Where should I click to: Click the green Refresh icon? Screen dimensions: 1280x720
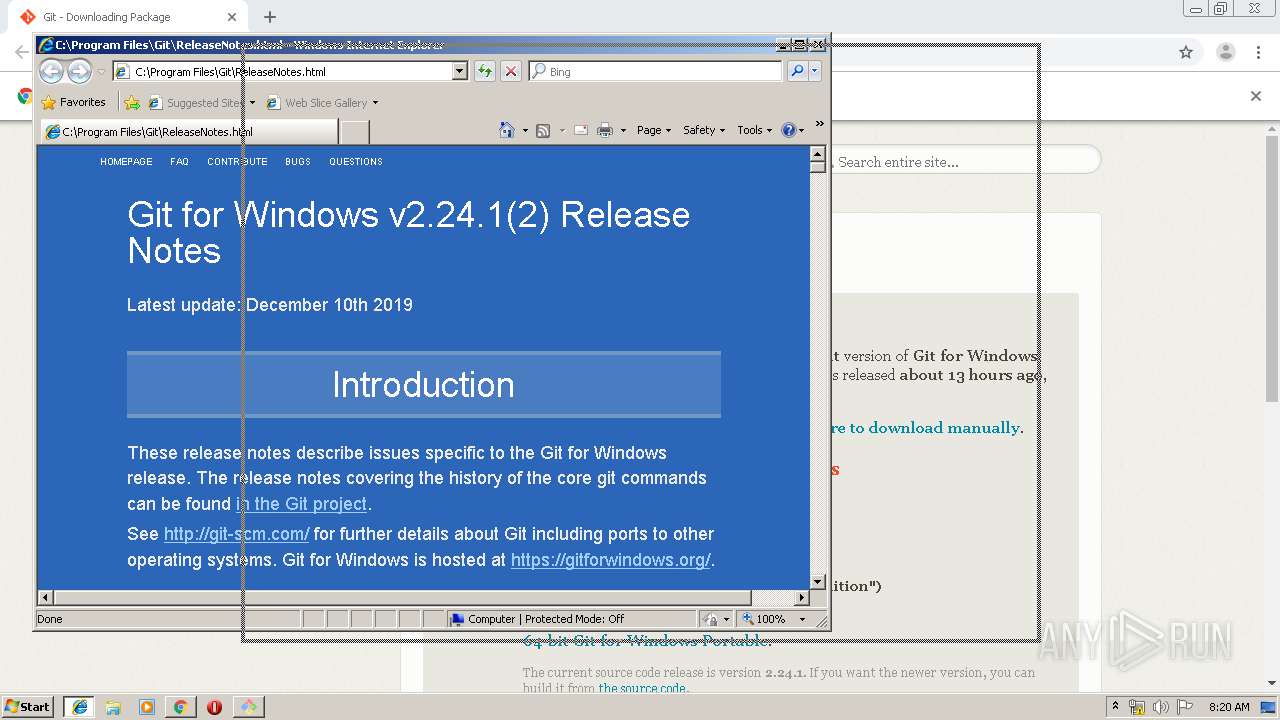(x=484, y=71)
